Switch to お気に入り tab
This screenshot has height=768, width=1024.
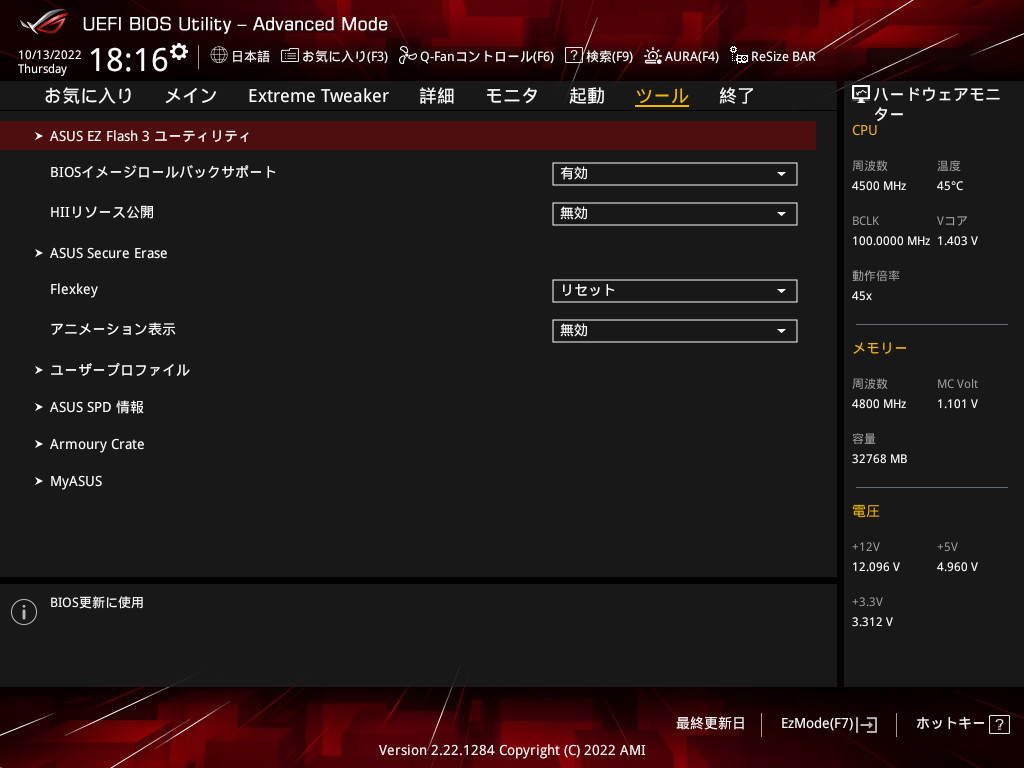tap(89, 96)
